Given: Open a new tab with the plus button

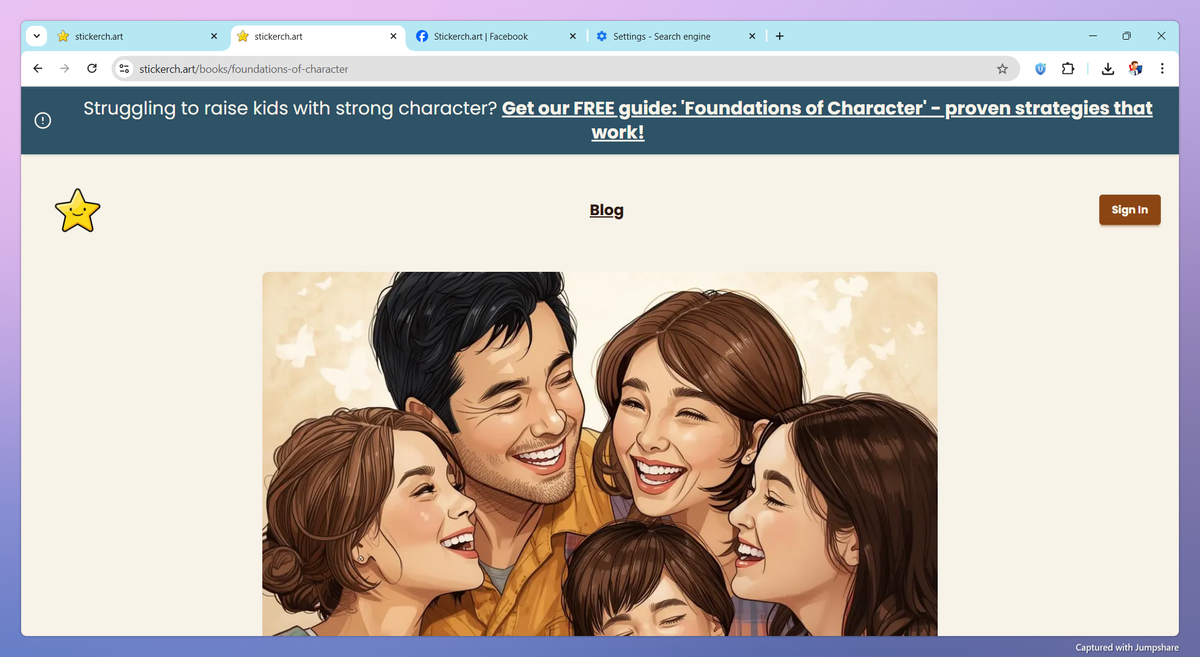Looking at the screenshot, I should click(x=780, y=36).
